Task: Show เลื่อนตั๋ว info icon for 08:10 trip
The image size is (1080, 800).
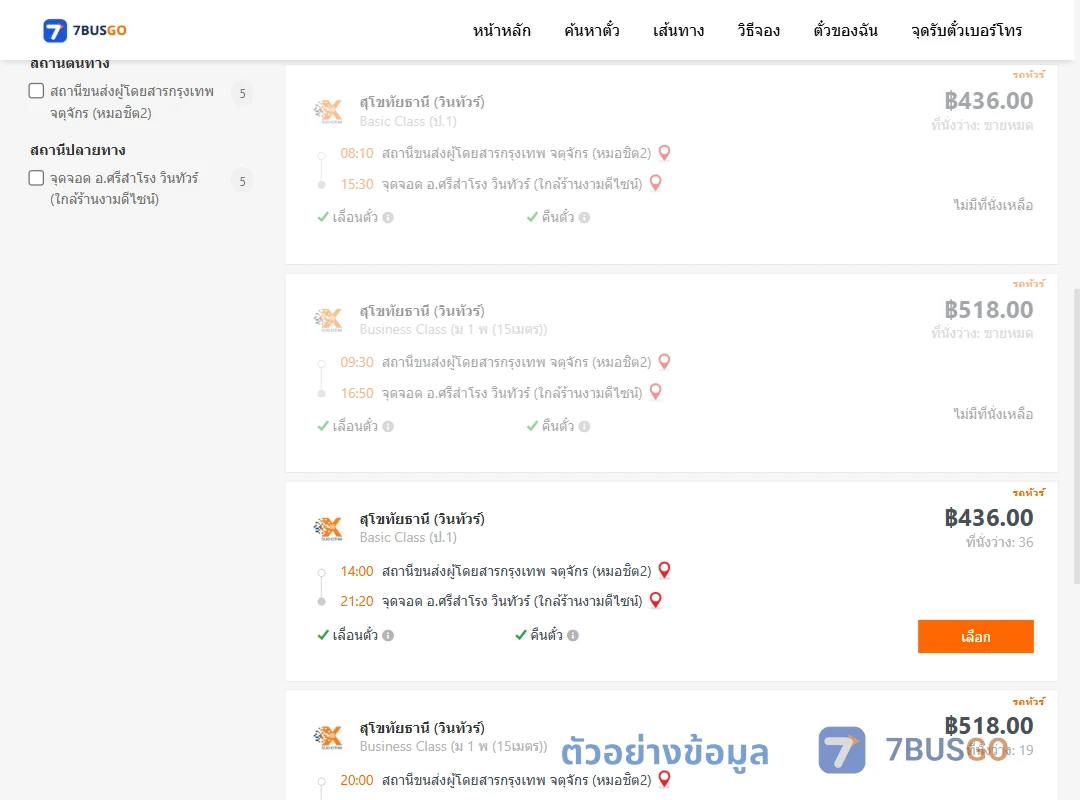Action: [388, 218]
